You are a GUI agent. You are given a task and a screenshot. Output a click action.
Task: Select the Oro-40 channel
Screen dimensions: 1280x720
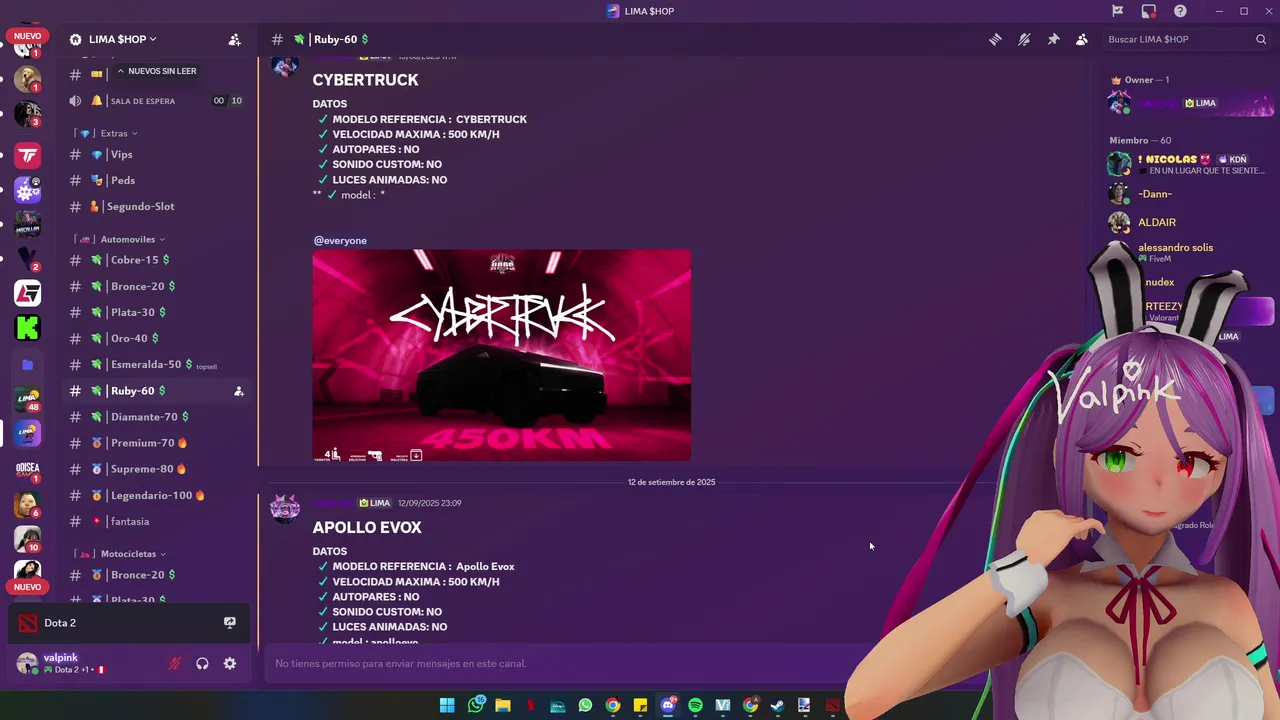point(156,338)
